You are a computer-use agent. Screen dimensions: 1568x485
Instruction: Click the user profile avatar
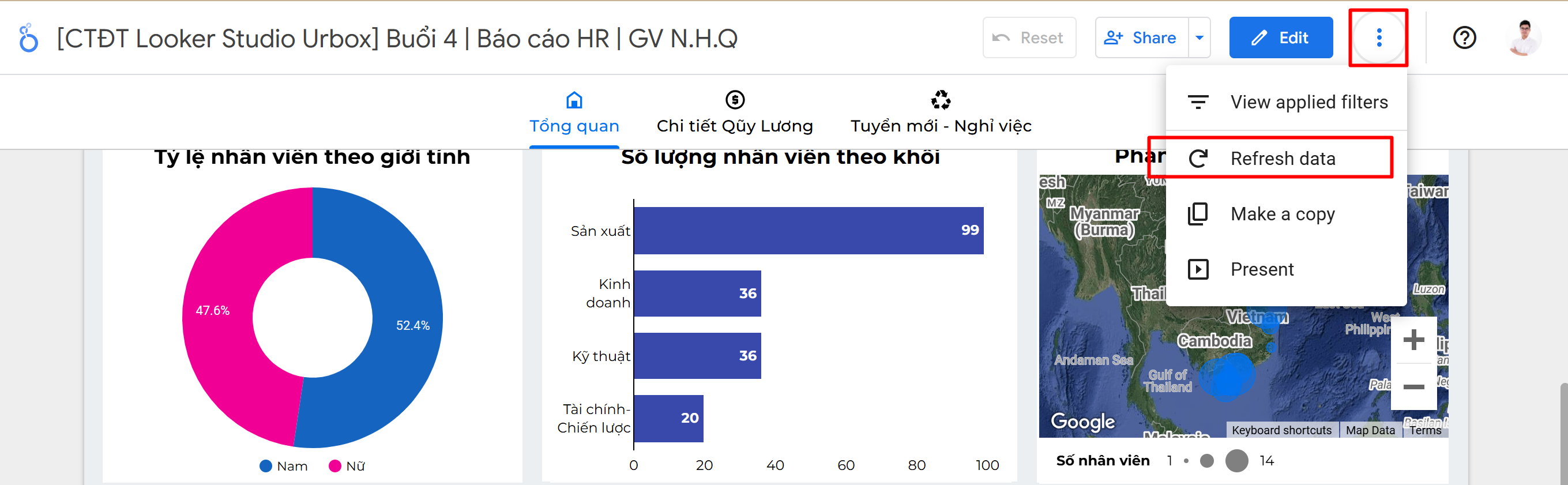click(1524, 37)
